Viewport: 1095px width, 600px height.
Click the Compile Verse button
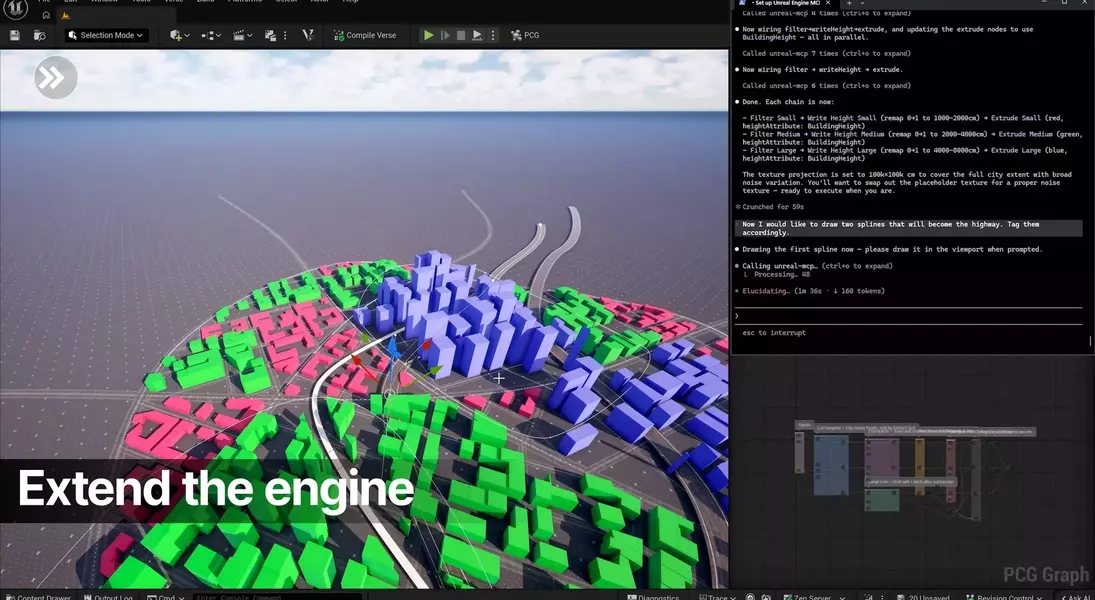point(365,35)
